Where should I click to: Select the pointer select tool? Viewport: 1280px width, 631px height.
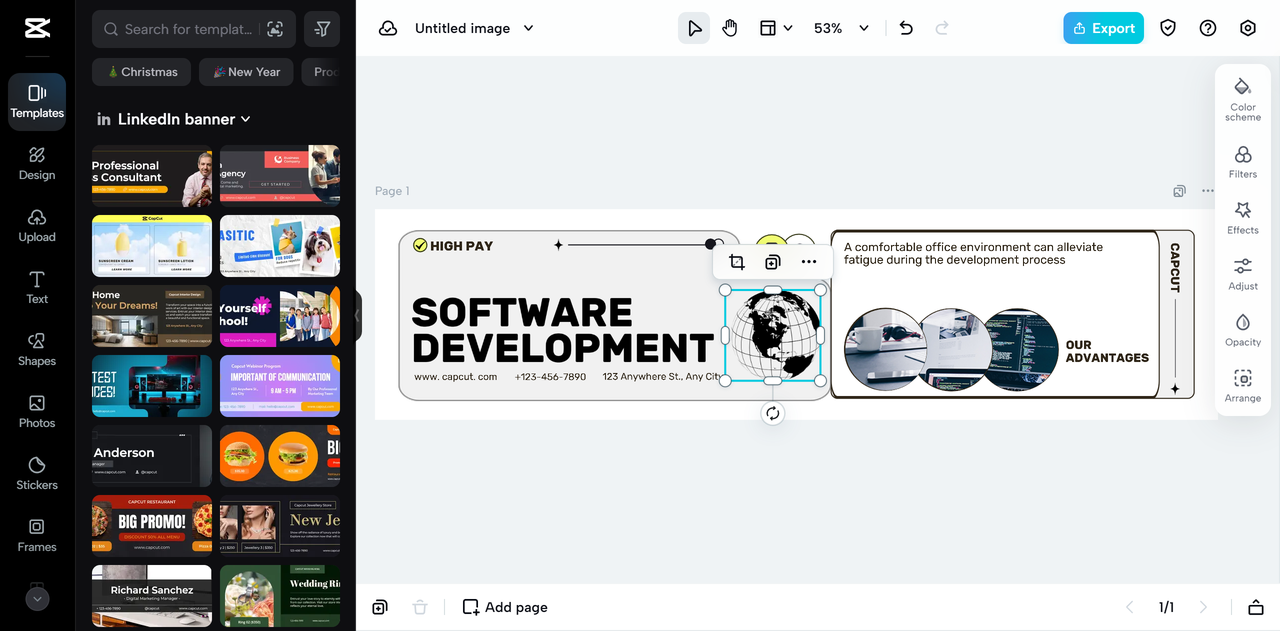pos(694,28)
